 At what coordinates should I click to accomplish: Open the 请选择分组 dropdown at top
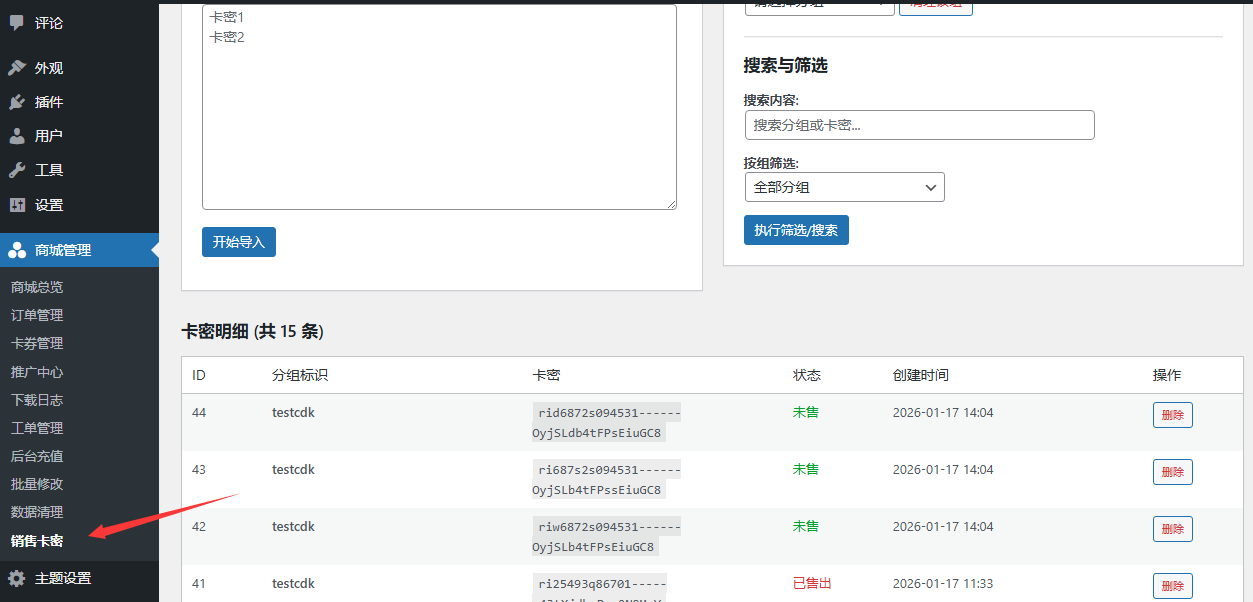(x=819, y=6)
